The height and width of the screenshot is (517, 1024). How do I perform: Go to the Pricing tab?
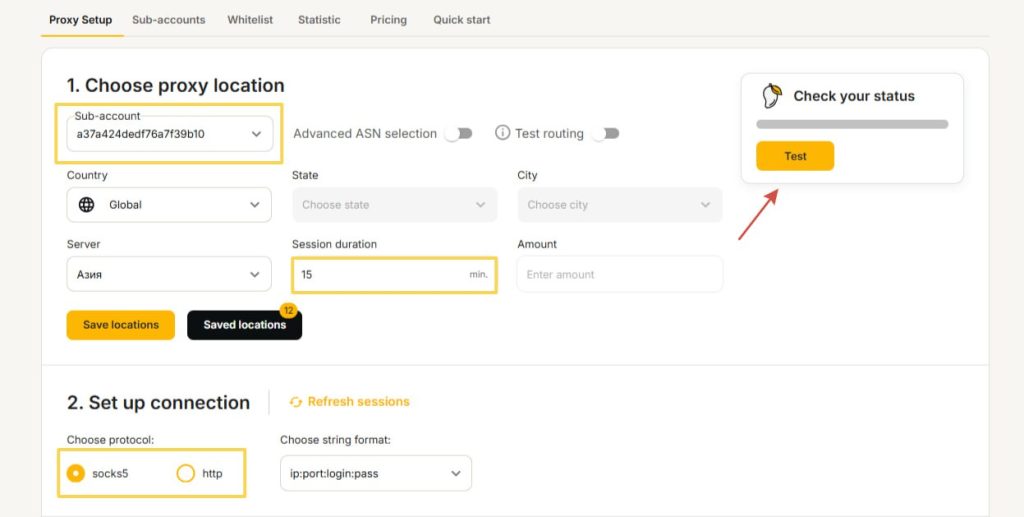pyautogui.click(x=388, y=20)
